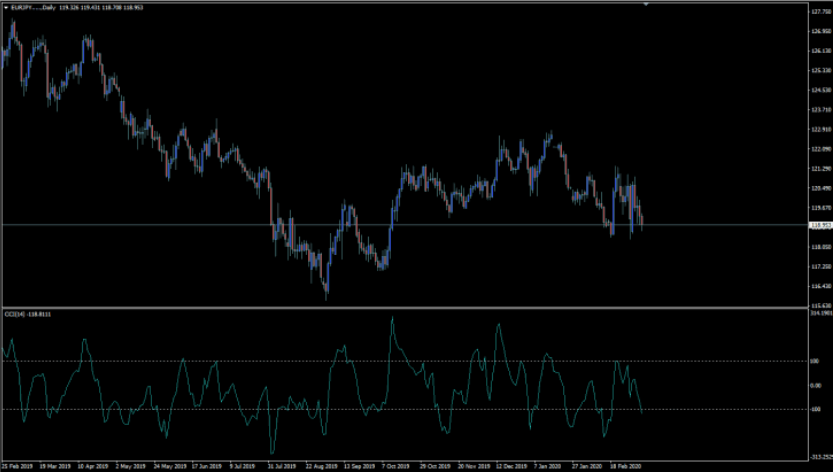Click the 31 Jul 2019 date label
833x472 pixels.
(284, 466)
